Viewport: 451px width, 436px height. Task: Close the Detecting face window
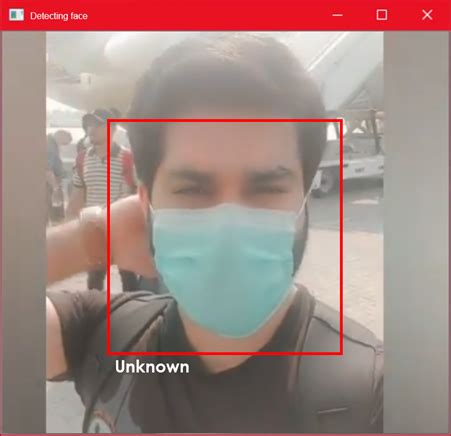coord(427,15)
